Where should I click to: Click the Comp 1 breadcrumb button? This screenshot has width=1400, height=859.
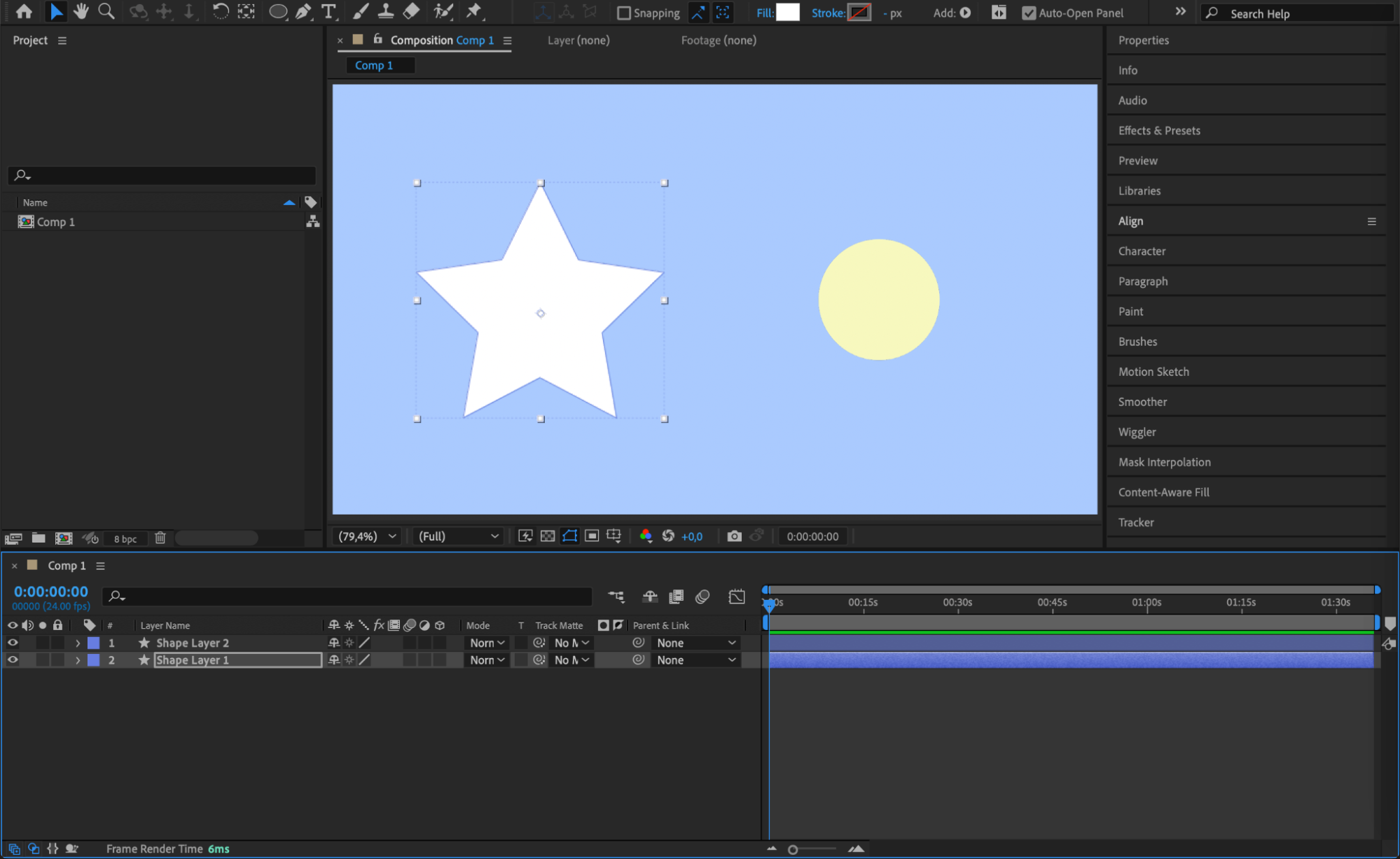(x=374, y=65)
